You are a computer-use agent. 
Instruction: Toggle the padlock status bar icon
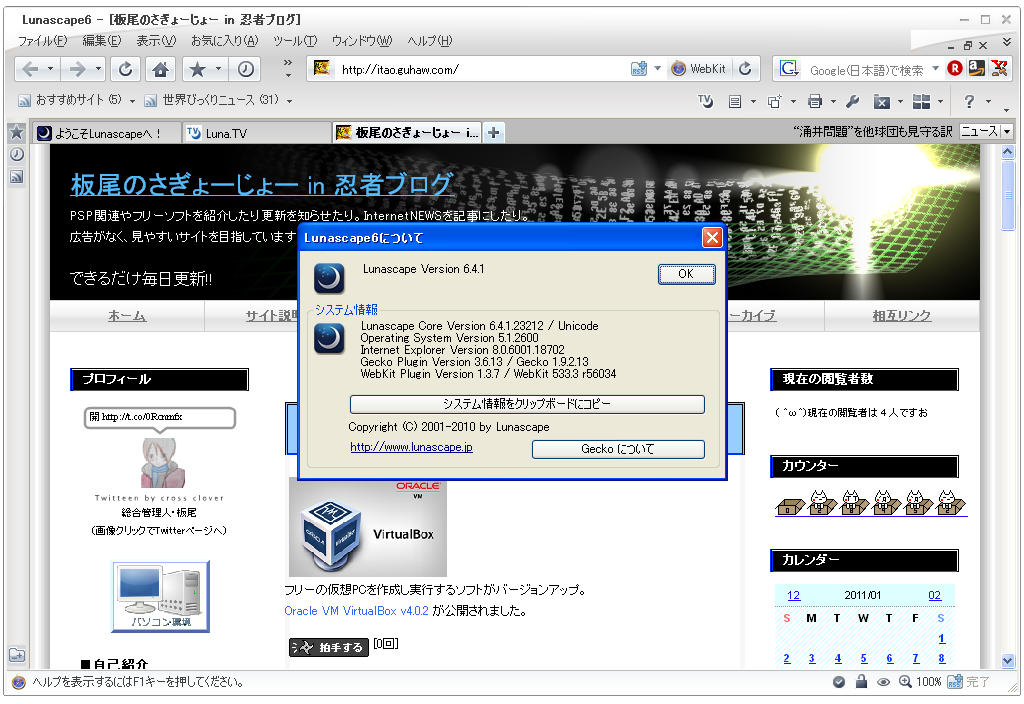(861, 682)
